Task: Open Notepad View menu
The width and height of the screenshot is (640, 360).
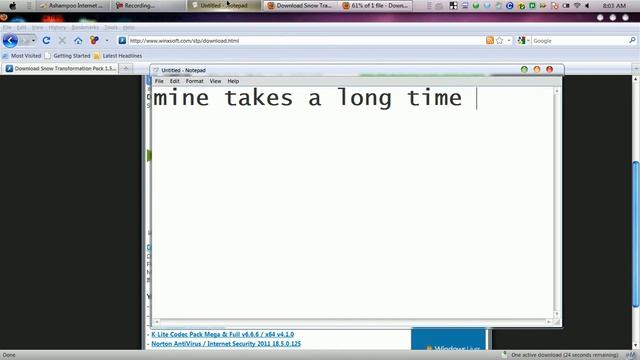Action: pos(215,81)
